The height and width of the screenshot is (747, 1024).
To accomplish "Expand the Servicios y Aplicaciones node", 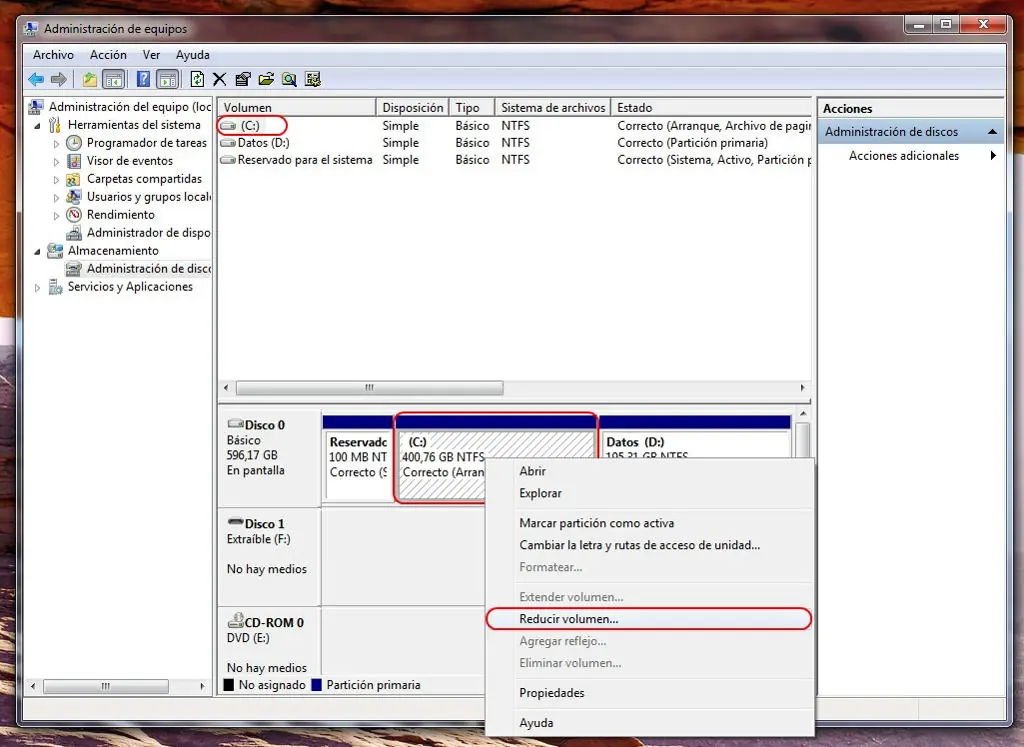I will [x=38, y=287].
